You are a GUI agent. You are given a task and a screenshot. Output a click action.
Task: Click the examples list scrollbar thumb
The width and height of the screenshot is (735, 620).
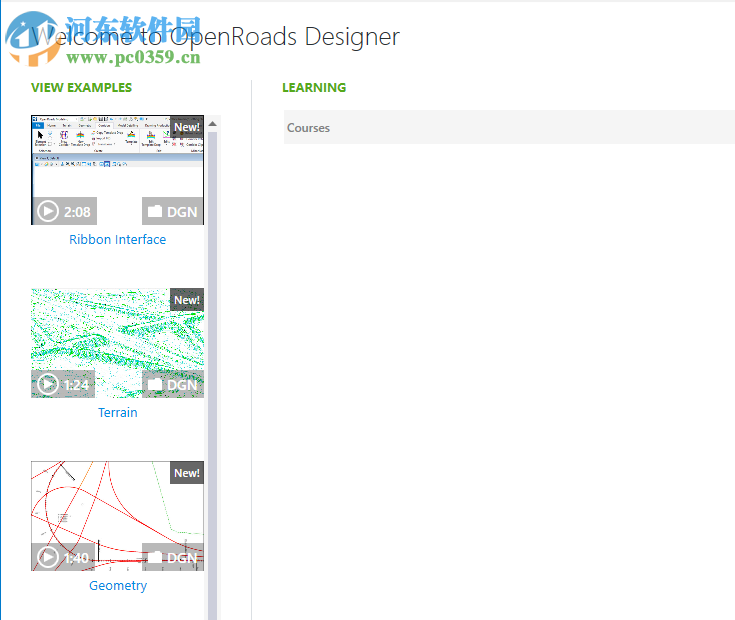coord(212,375)
